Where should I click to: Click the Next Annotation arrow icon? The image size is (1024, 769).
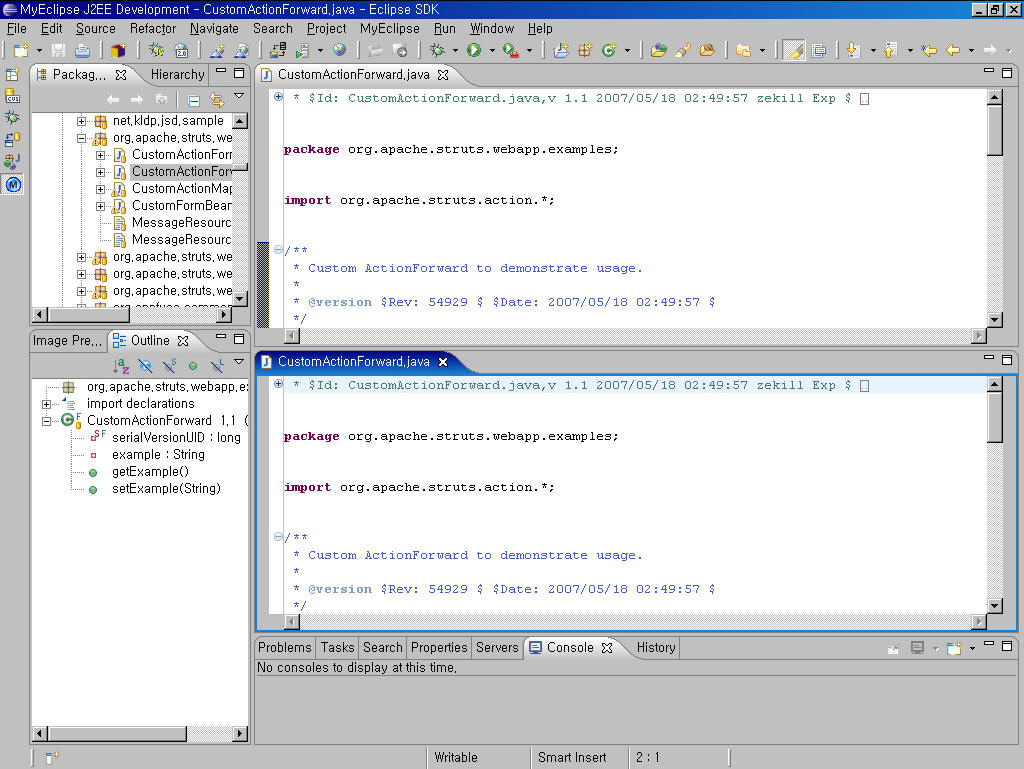click(853, 50)
